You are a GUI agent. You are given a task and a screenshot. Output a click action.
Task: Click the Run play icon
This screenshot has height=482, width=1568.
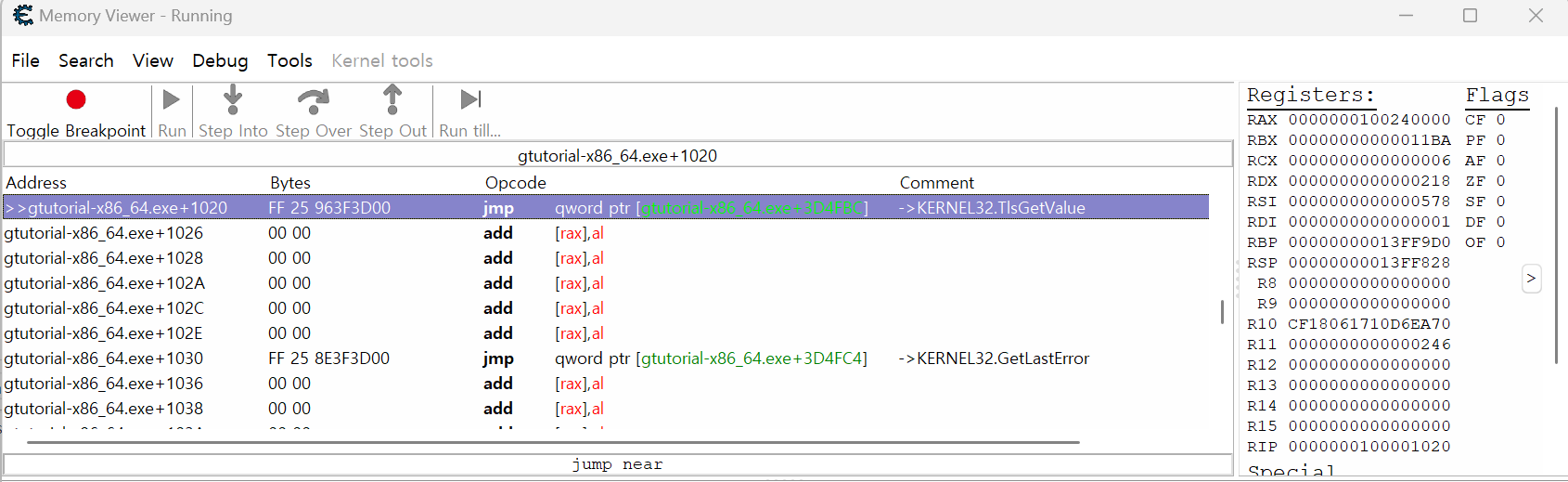pyautogui.click(x=172, y=99)
